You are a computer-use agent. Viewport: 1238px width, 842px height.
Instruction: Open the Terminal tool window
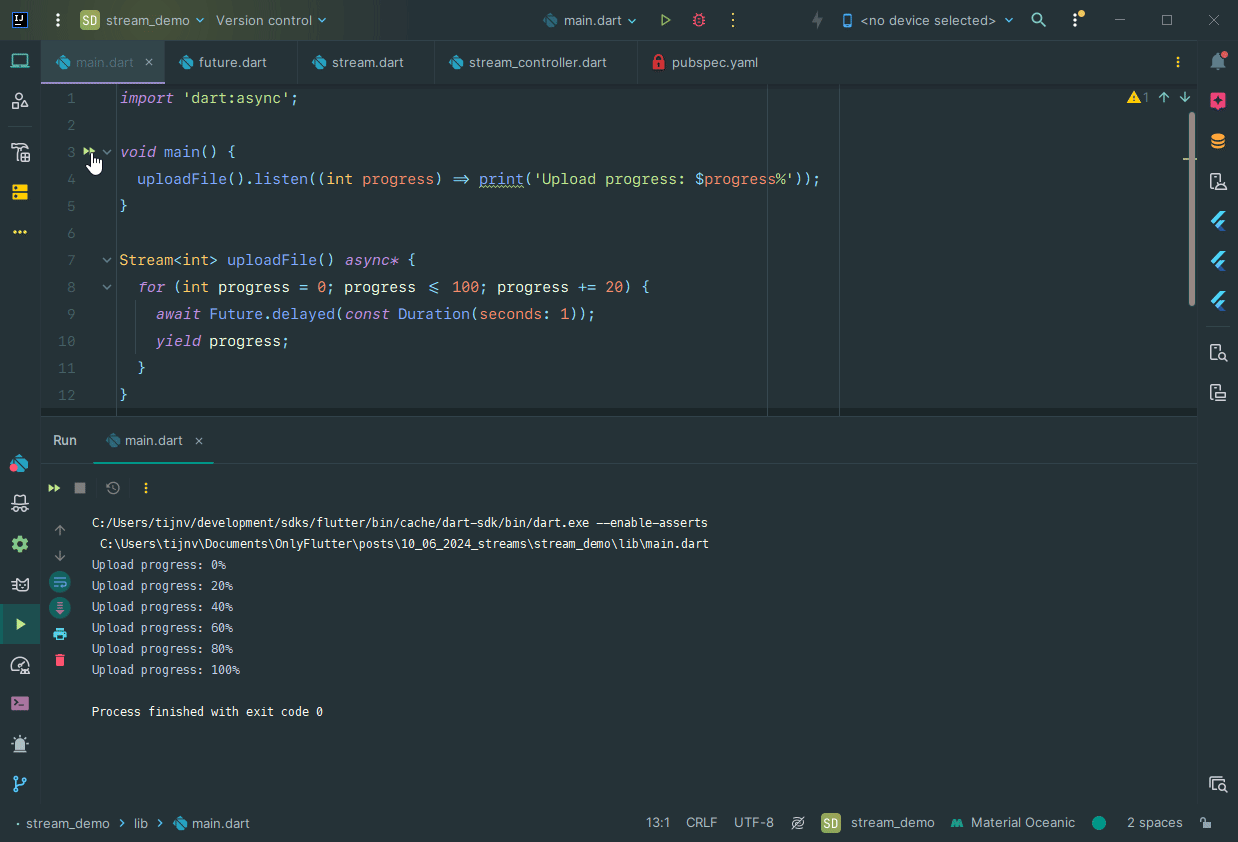pos(20,703)
